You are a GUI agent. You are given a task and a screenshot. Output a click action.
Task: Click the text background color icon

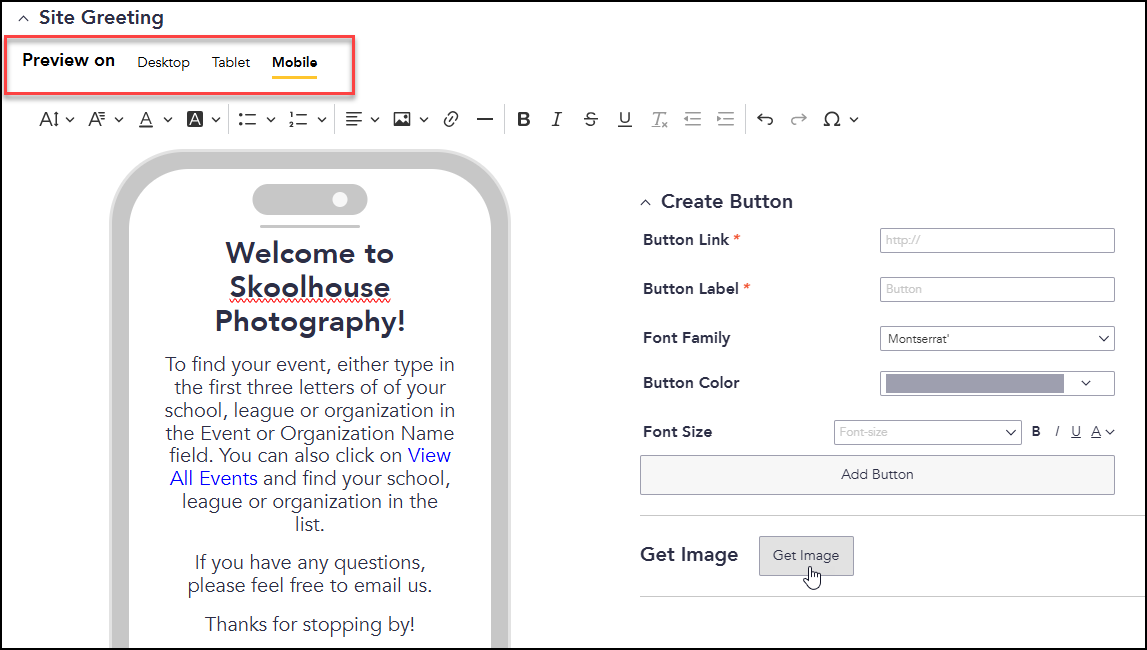(x=195, y=119)
